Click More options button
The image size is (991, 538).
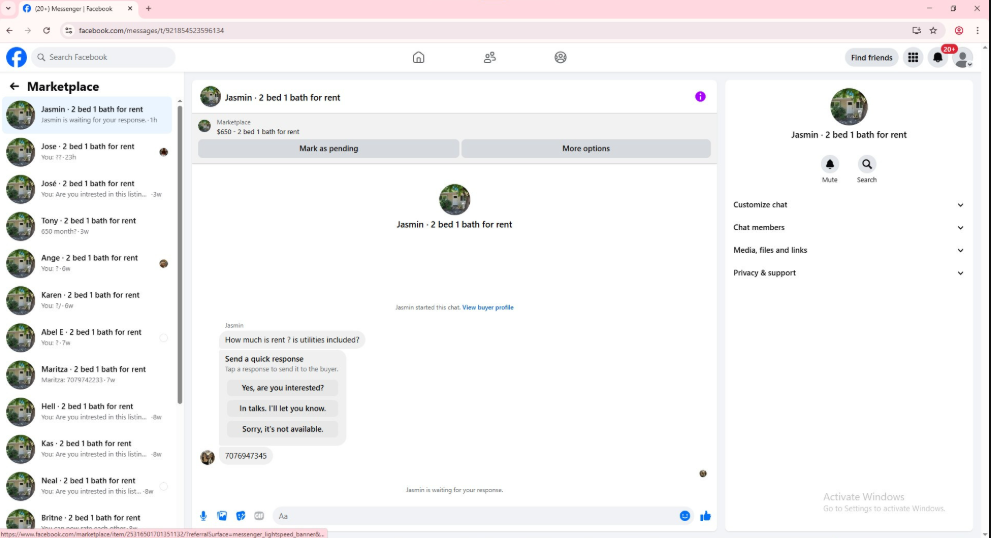coord(586,149)
